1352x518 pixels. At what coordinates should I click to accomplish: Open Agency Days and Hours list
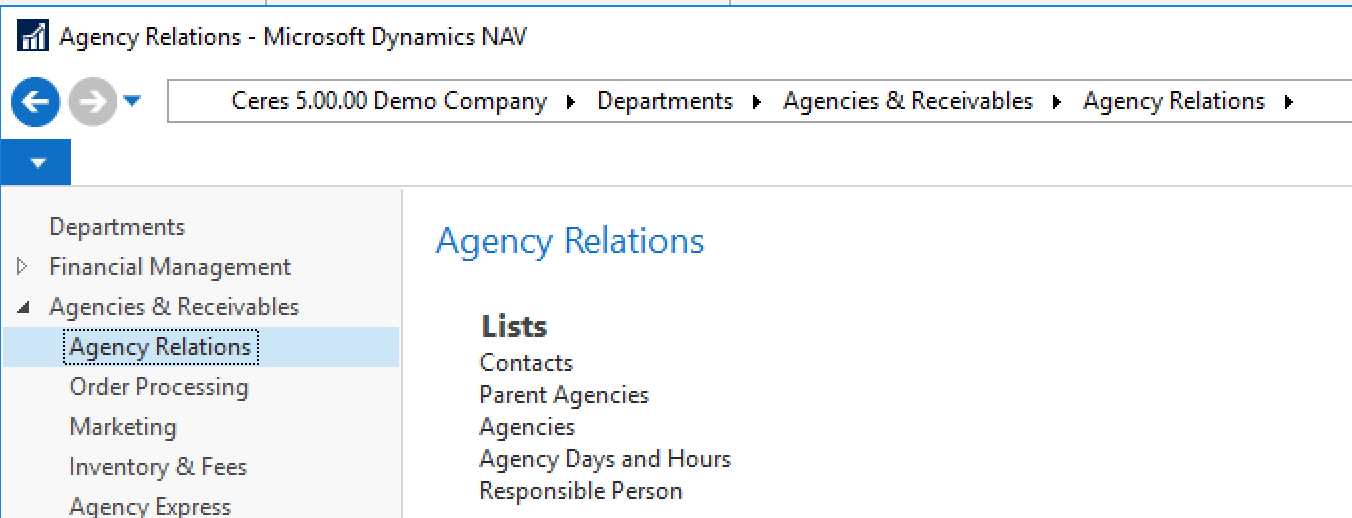pyautogui.click(x=605, y=459)
